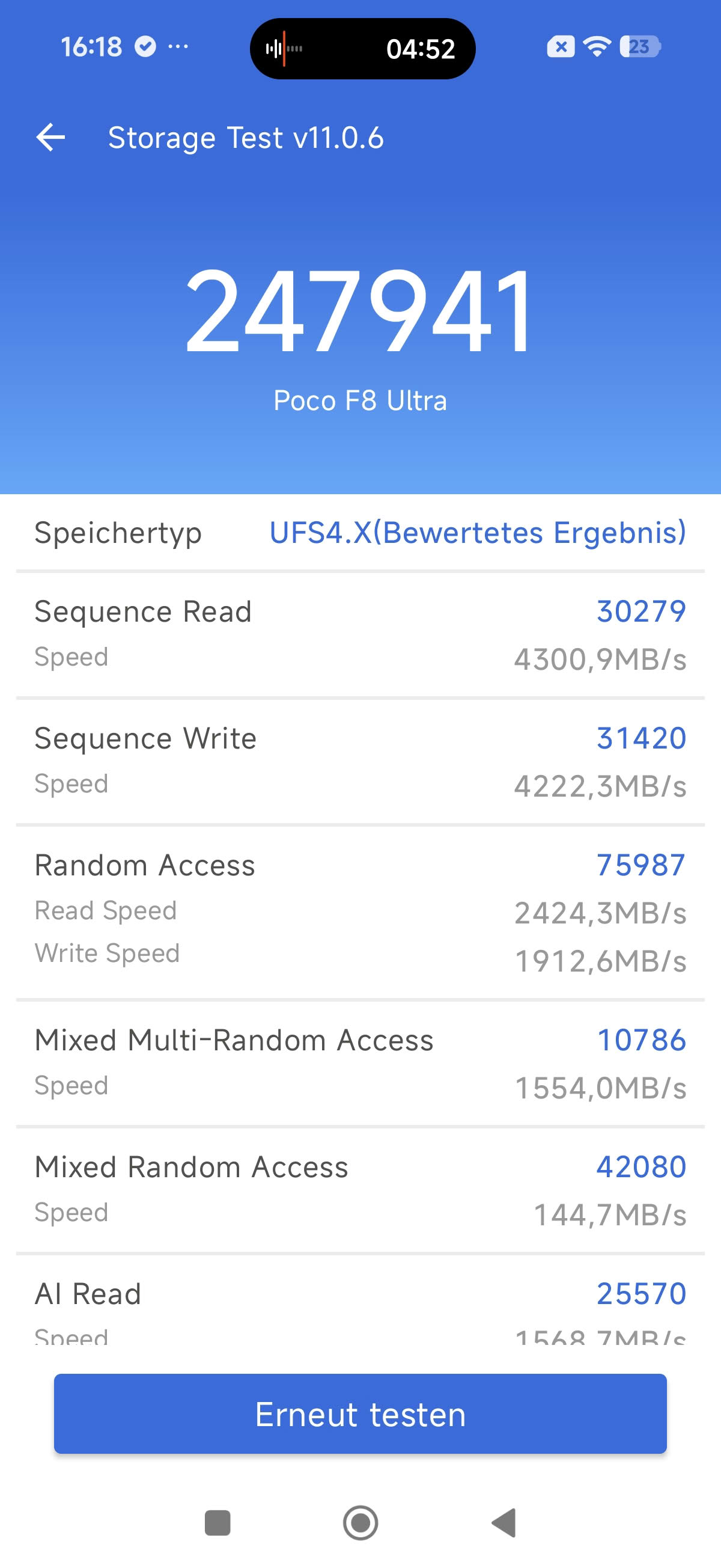Tap the crossed-out SIM status icon
This screenshot has width=721, height=1568.
(x=561, y=46)
